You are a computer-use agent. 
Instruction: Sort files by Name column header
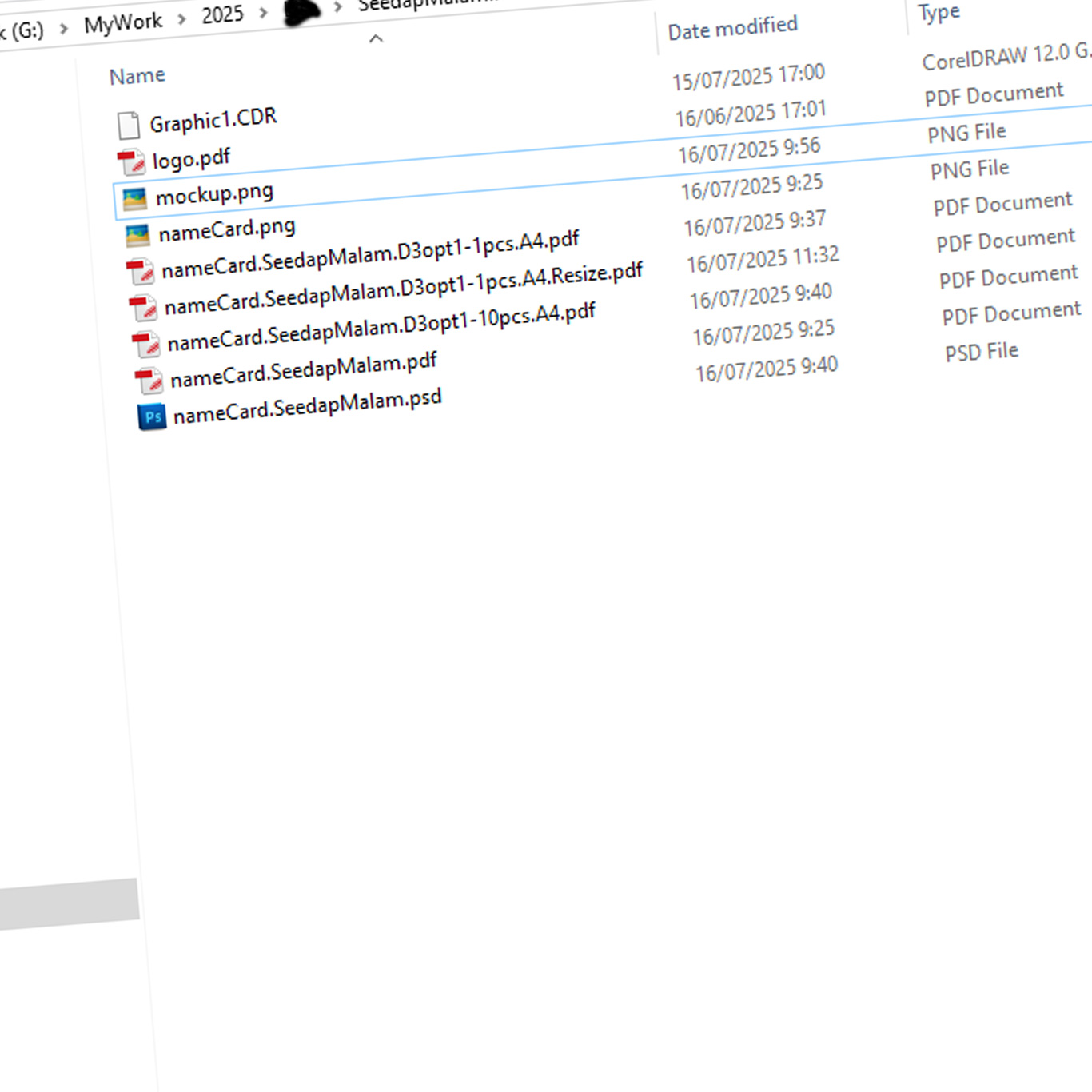tap(137, 76)
